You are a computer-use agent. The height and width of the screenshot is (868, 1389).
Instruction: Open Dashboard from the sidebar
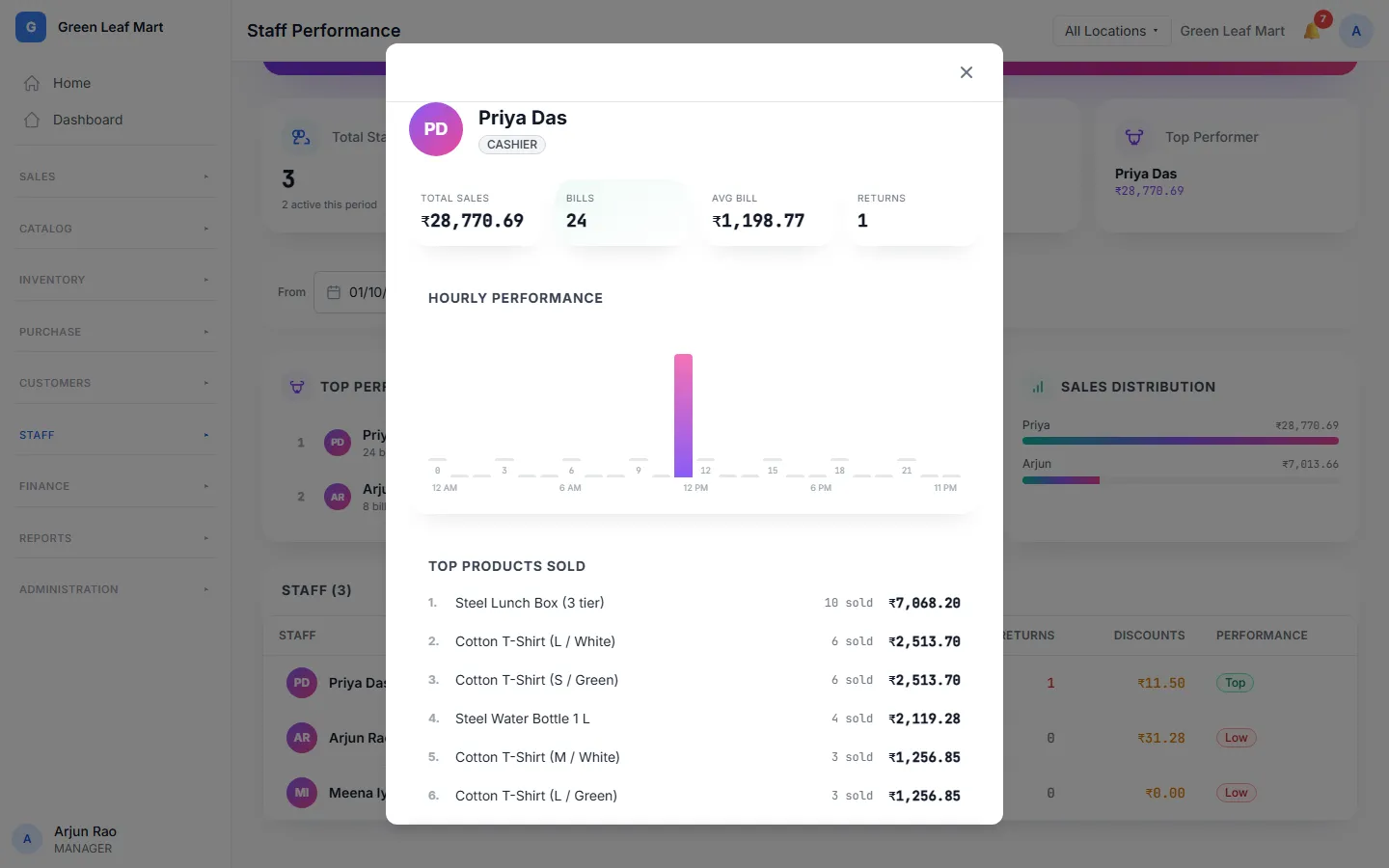pos(116,120)
